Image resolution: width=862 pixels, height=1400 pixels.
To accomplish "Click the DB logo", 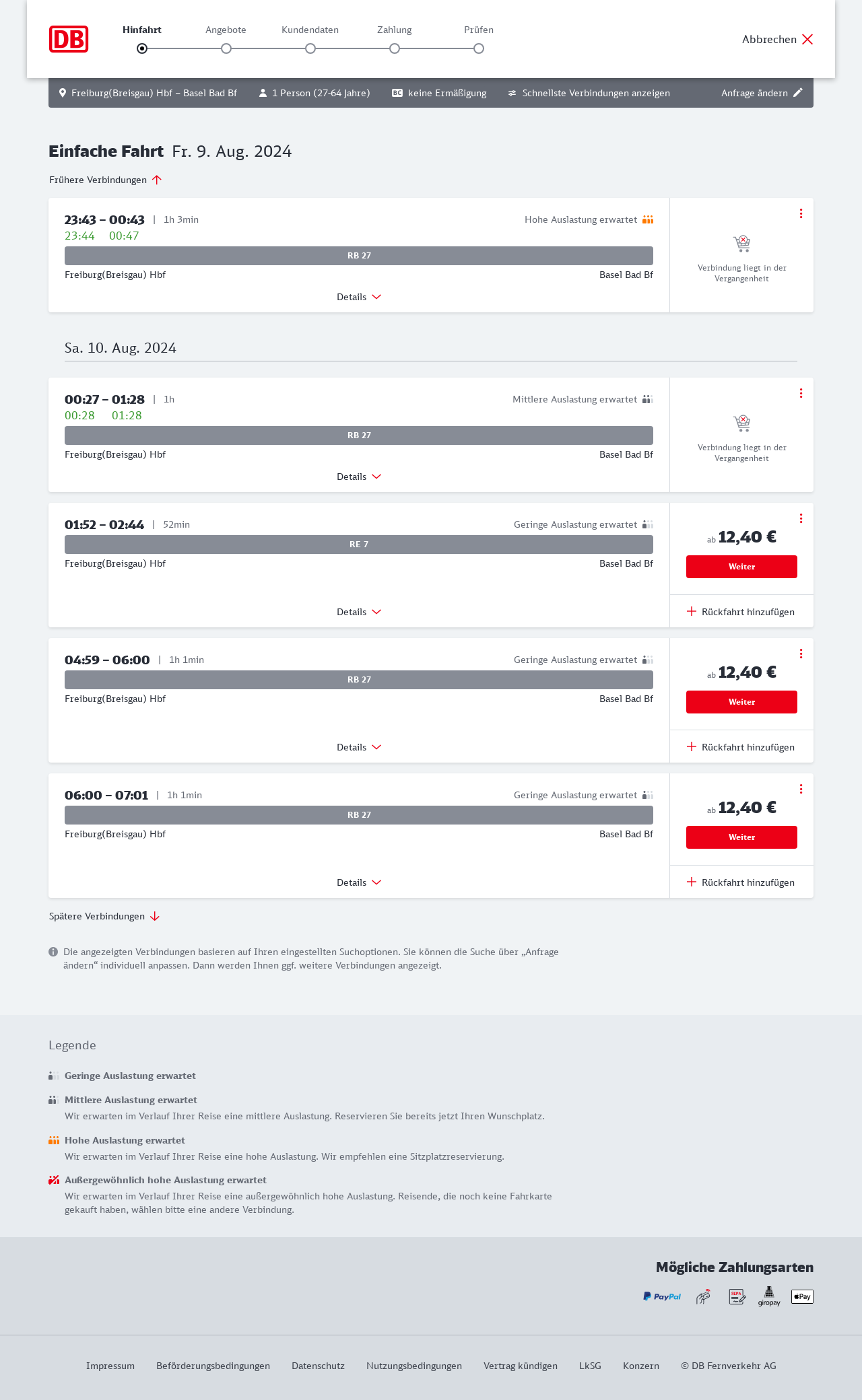I will point(69,39).
